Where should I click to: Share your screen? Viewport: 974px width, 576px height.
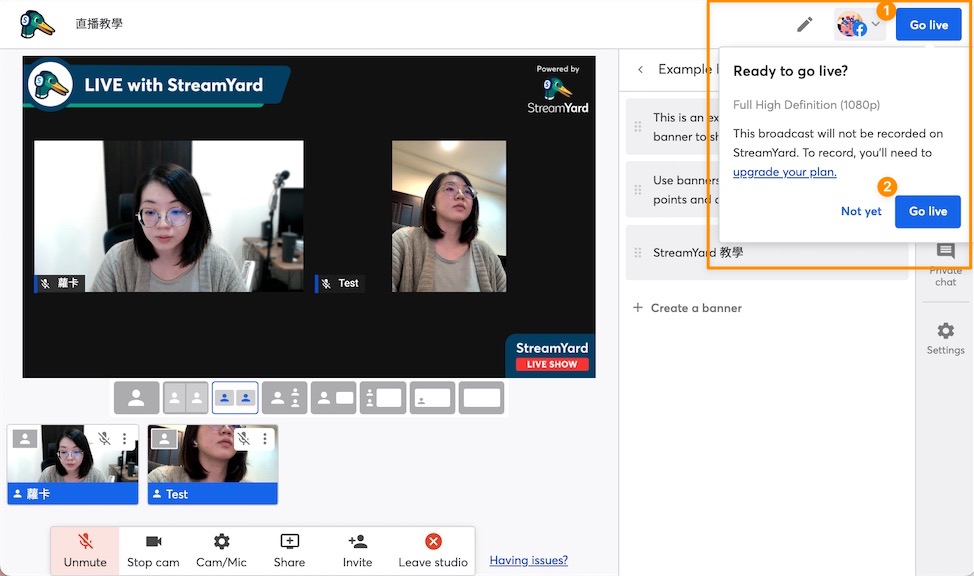tap(289, 550)
